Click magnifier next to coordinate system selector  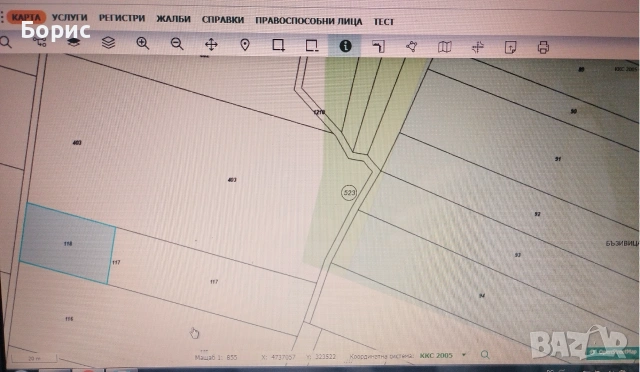485,354
